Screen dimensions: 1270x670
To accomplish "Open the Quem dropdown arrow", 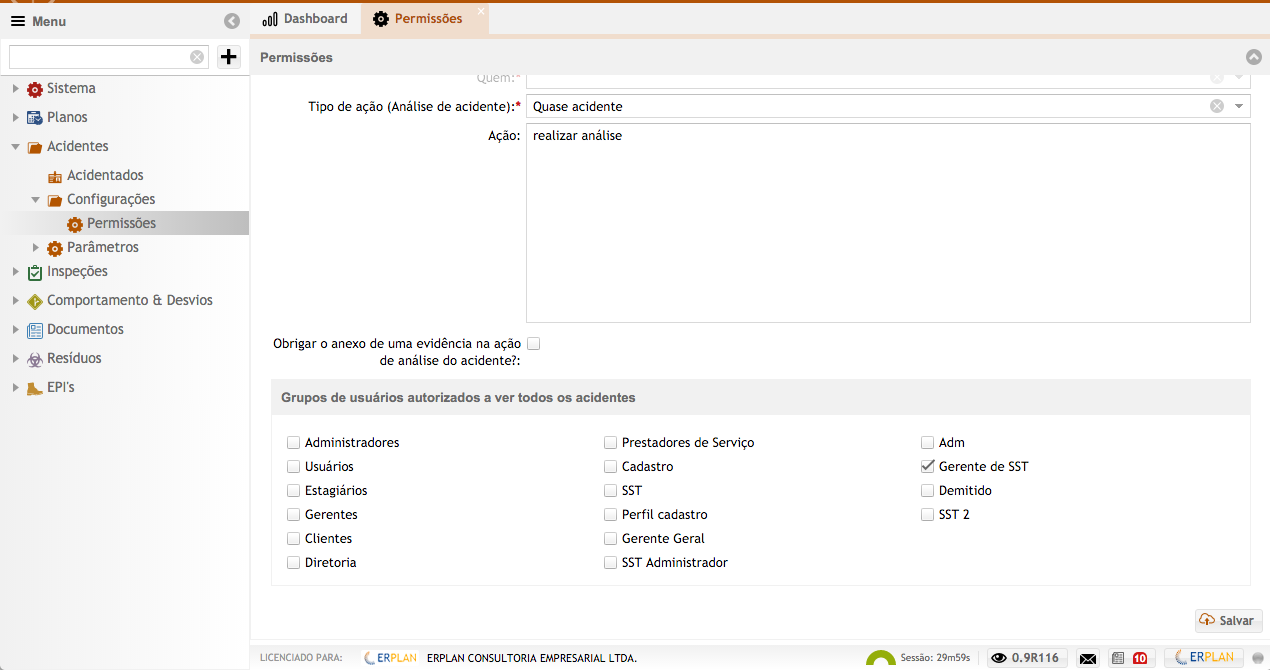I will point(1239,77).
